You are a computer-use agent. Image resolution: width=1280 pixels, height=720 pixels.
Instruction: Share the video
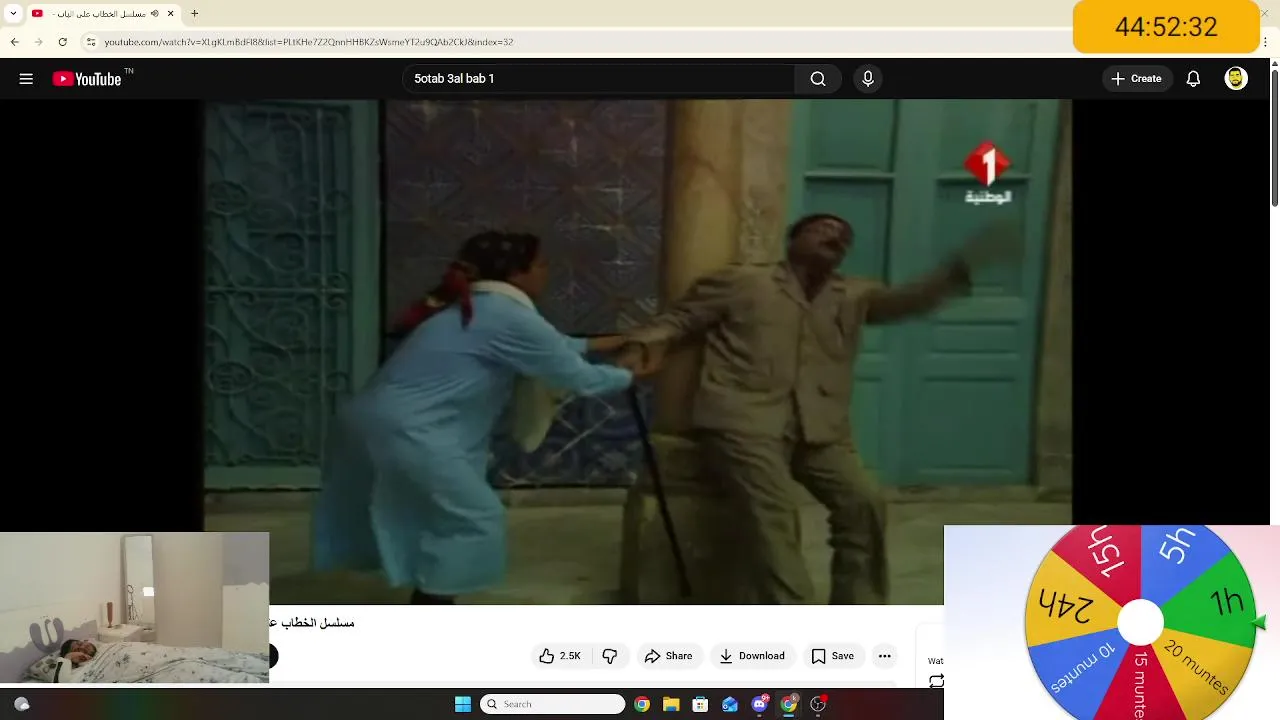pyautogui.click(x=668, y=656)
